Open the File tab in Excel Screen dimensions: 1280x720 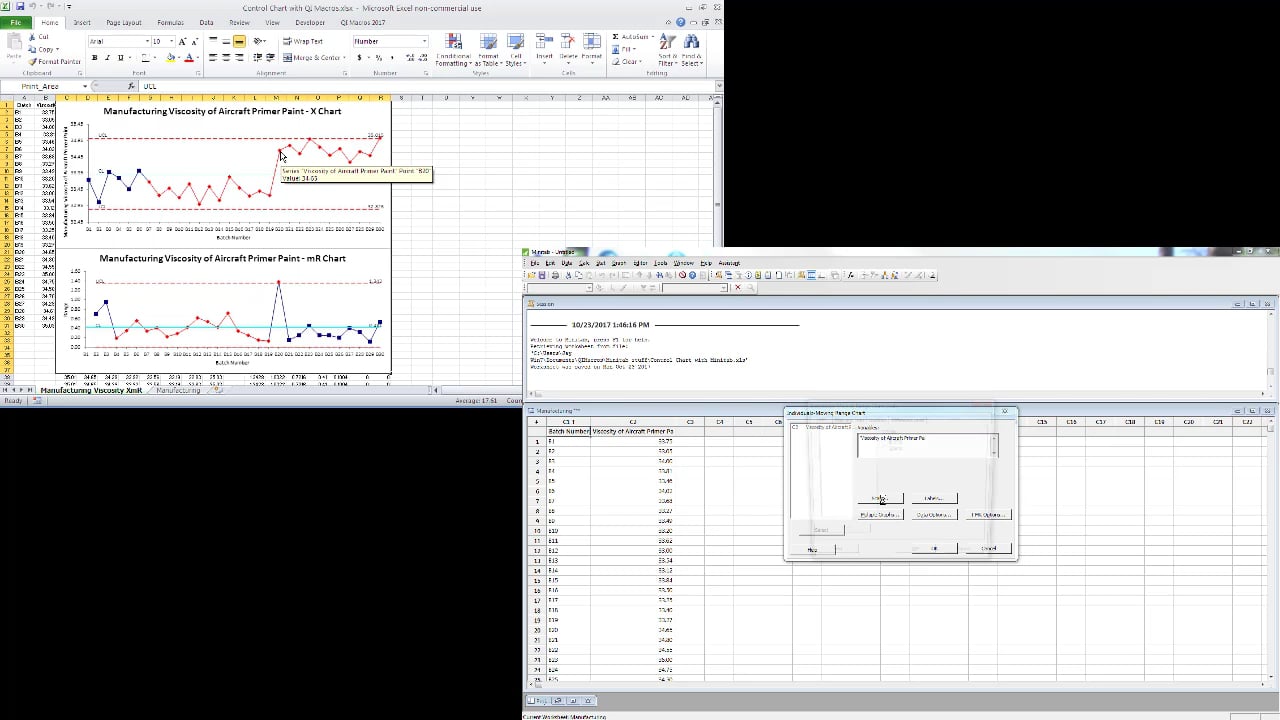coord(16,22)
